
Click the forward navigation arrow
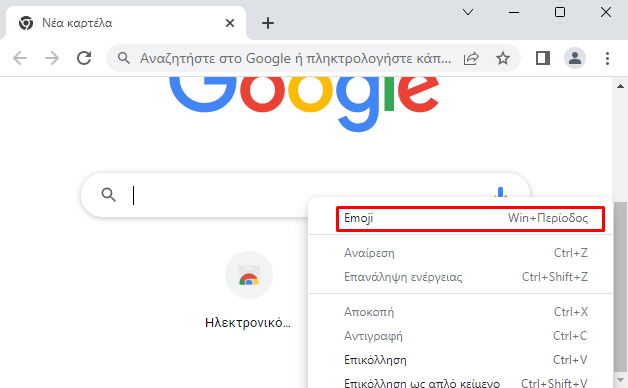click(x=52, y=58)
